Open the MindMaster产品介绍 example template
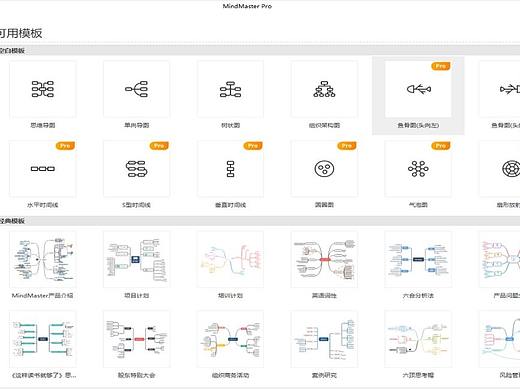The image size is (520, 390). pos(43,259)
